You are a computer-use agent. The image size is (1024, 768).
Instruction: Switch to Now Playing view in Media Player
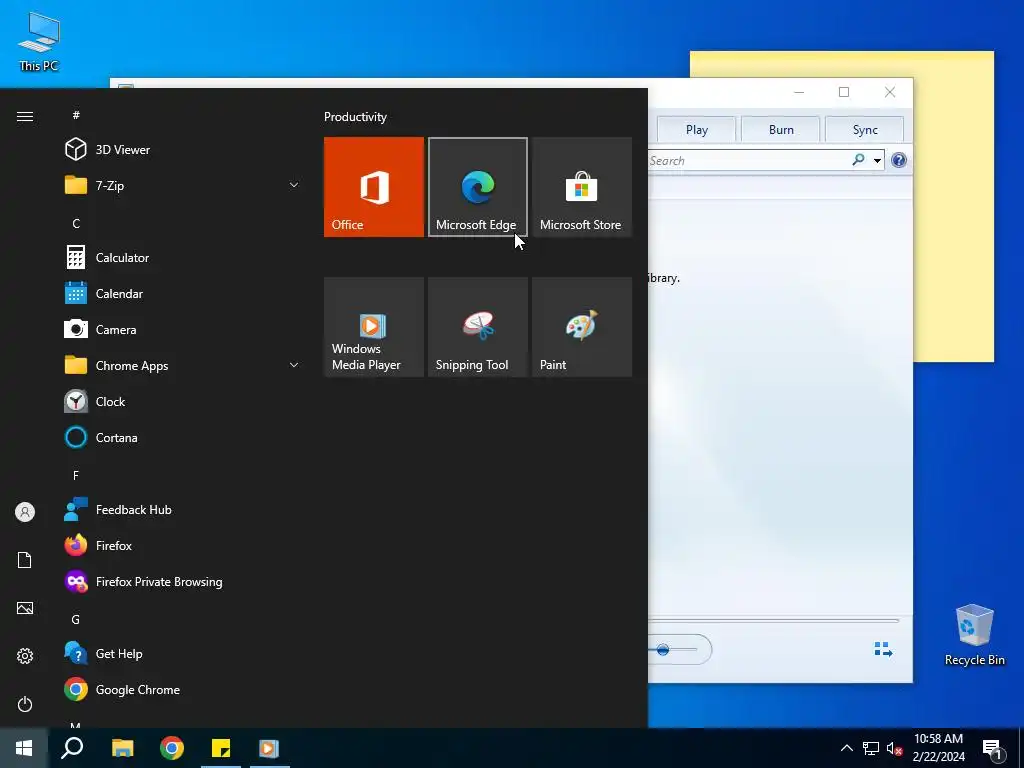(x=883, y=649)
